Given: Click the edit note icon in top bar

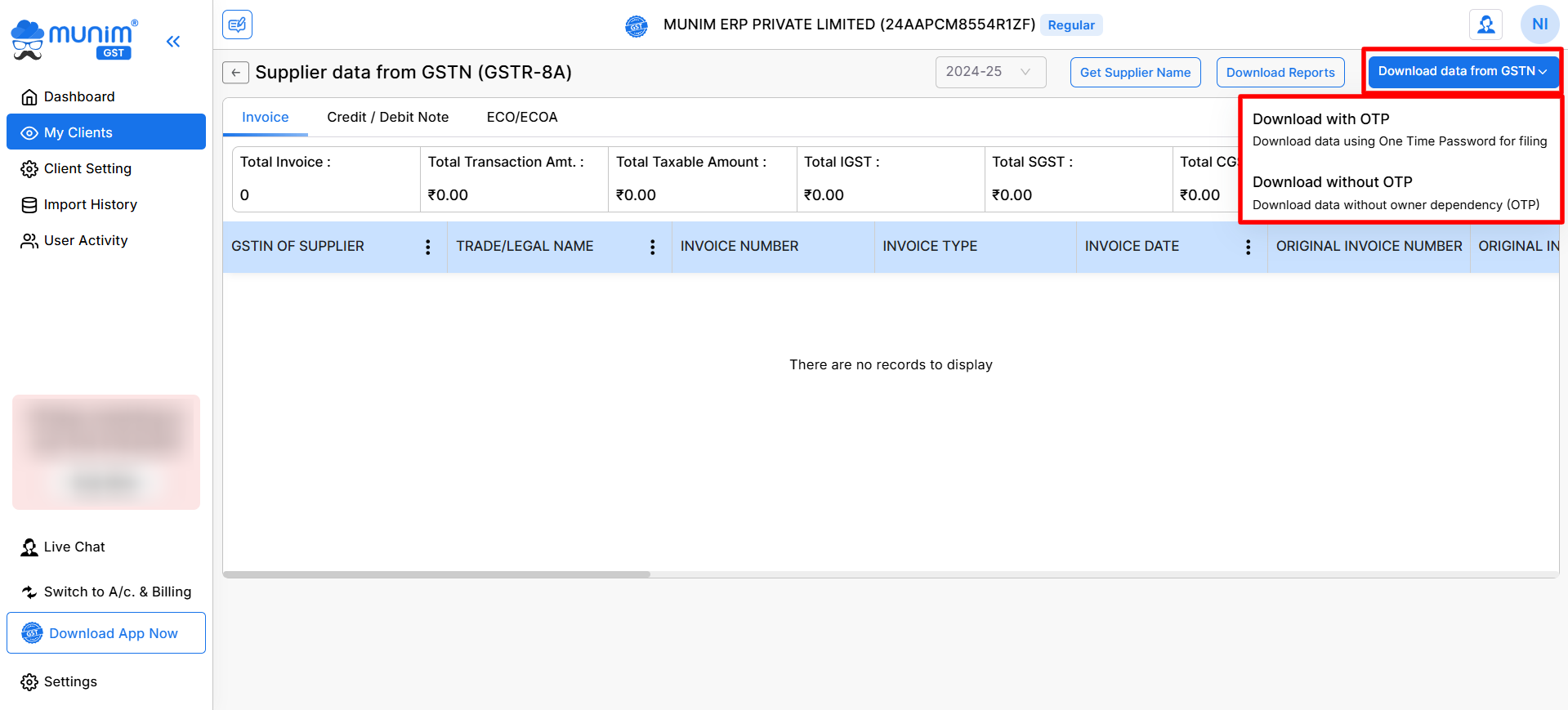Looking at the screenshot, I should point(237,25).
